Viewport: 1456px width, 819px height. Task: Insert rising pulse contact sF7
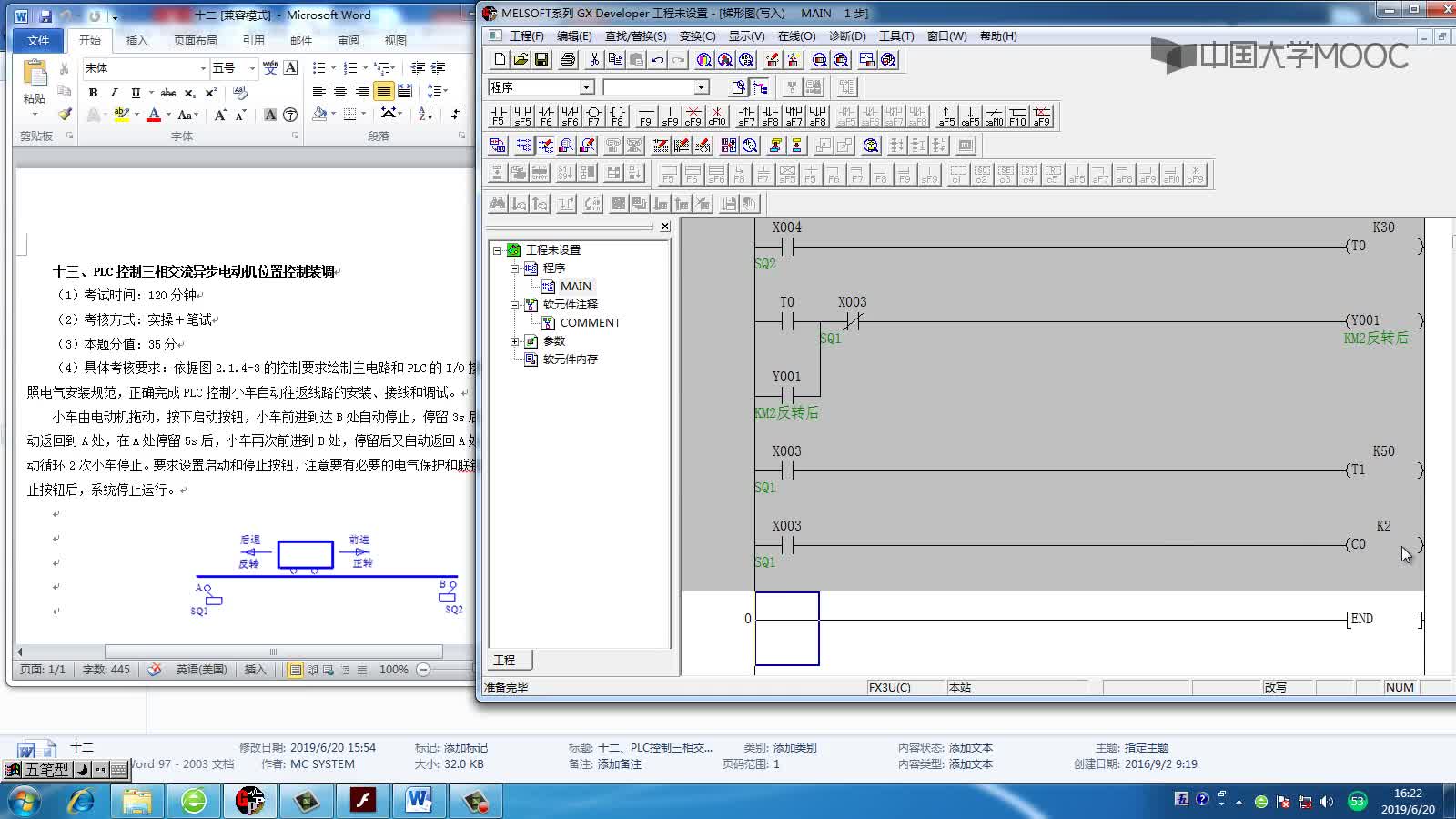tap(746, 116)
